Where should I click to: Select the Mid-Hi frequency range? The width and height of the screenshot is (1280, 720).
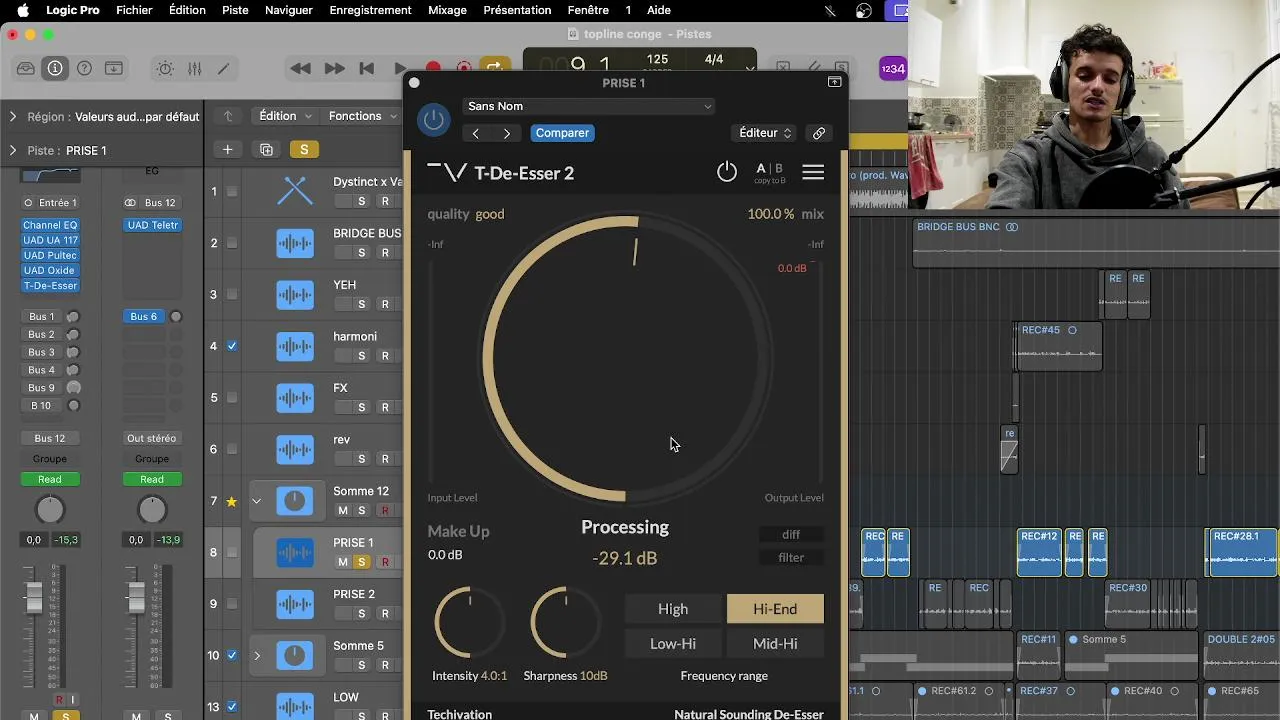(x=775, y=644)
